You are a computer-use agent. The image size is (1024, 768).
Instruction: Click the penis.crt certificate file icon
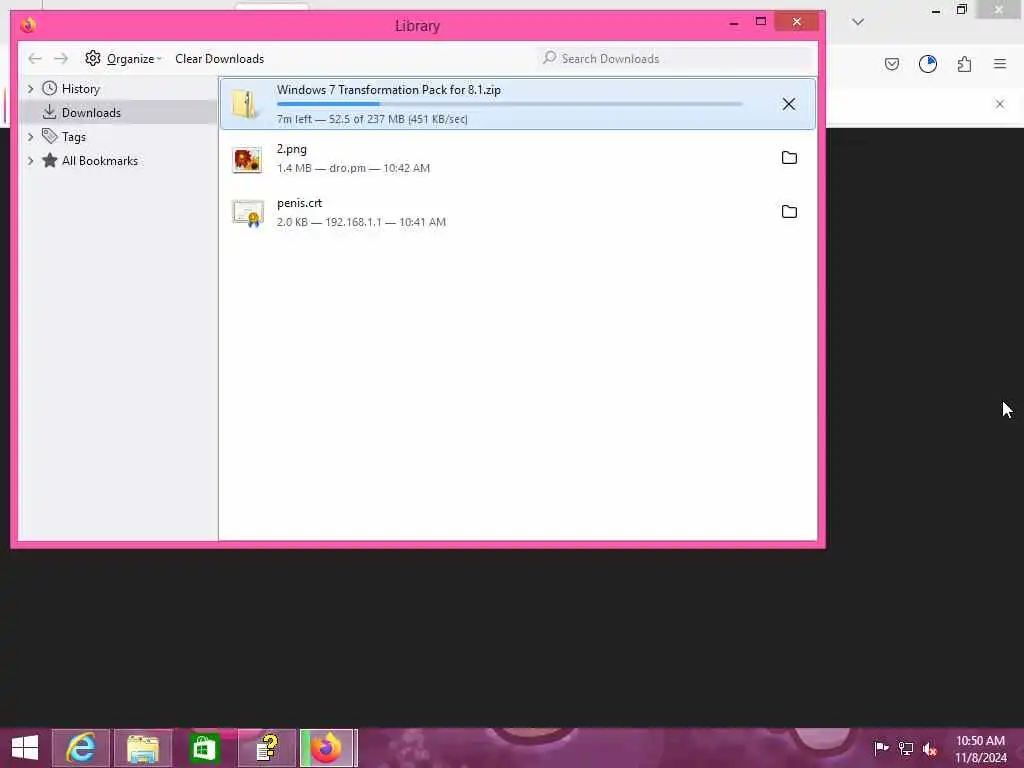point(248,214)
